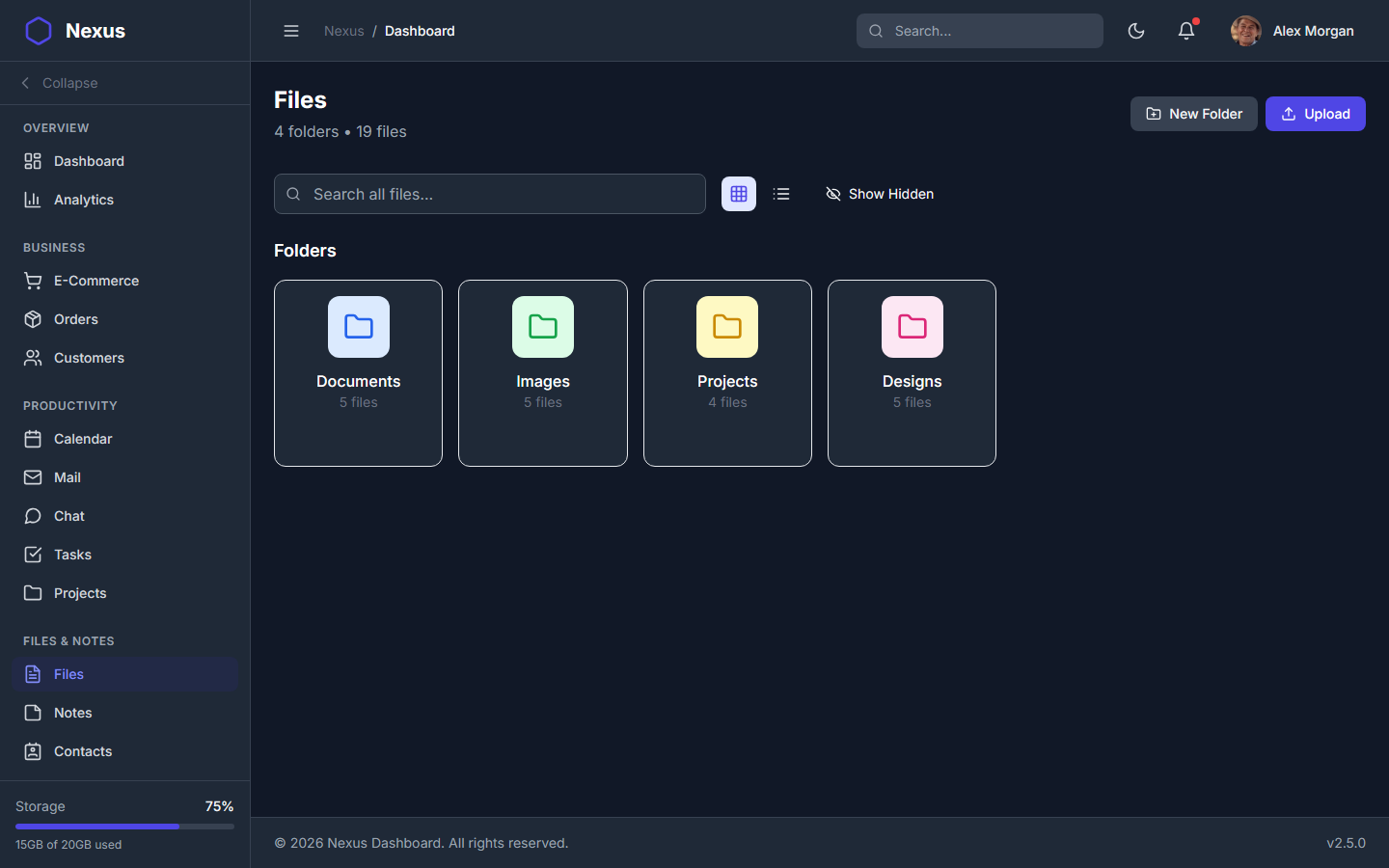
Task: Click the Nexus hexagon logo icon
Action: point(39,31)
